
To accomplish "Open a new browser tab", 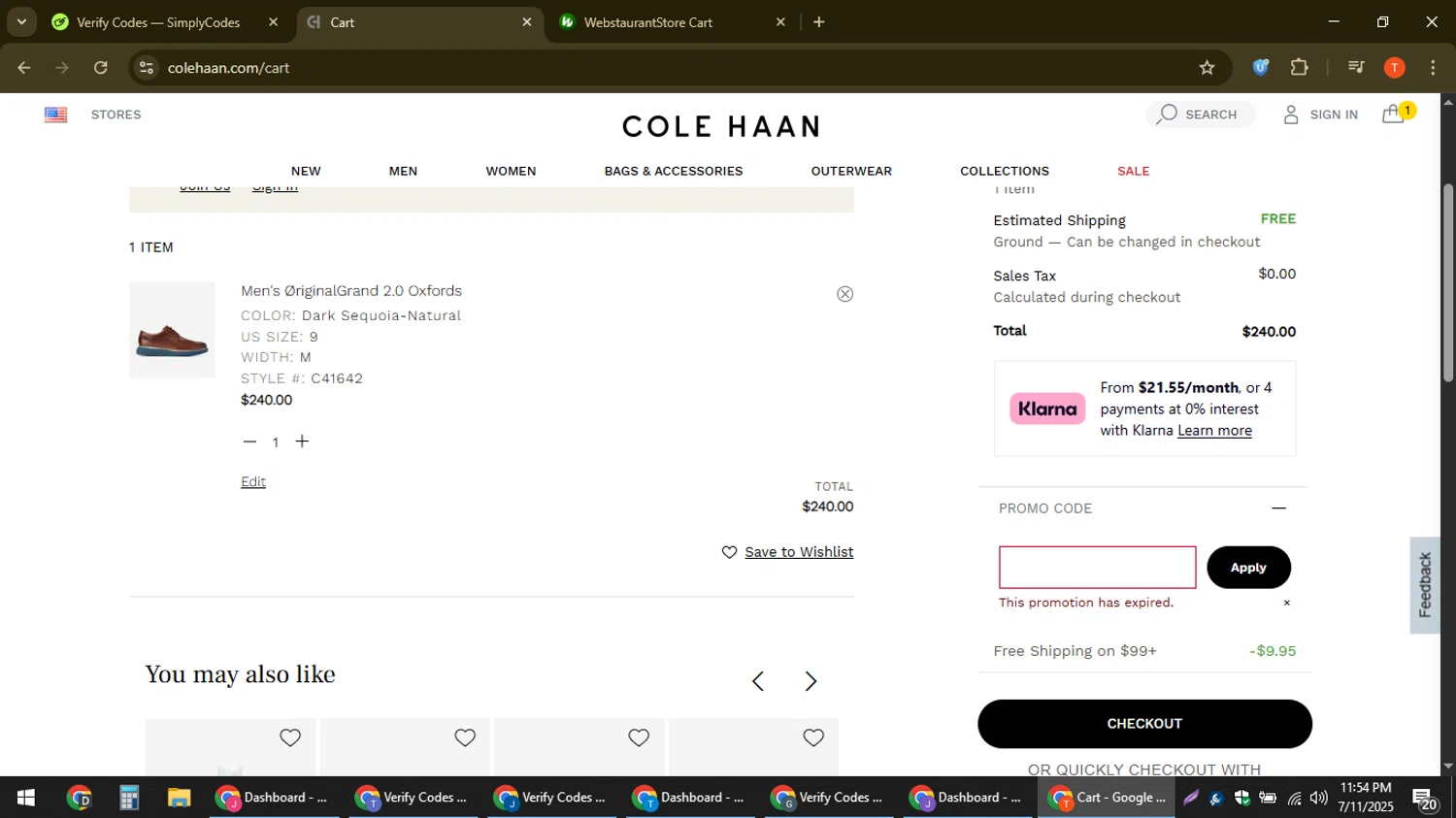I will [x=819, y=21].
